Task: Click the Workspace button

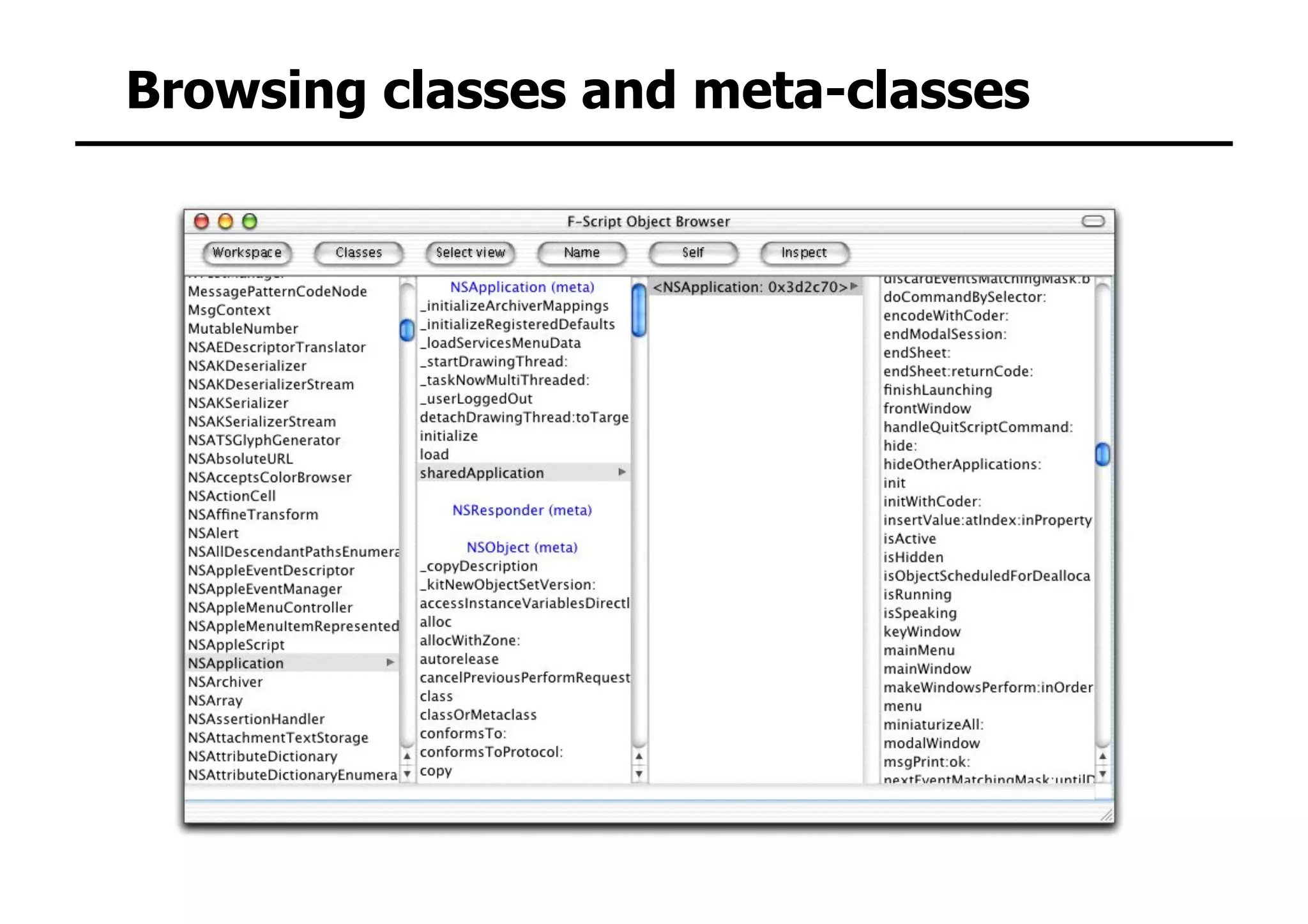Action: [247, 253]
